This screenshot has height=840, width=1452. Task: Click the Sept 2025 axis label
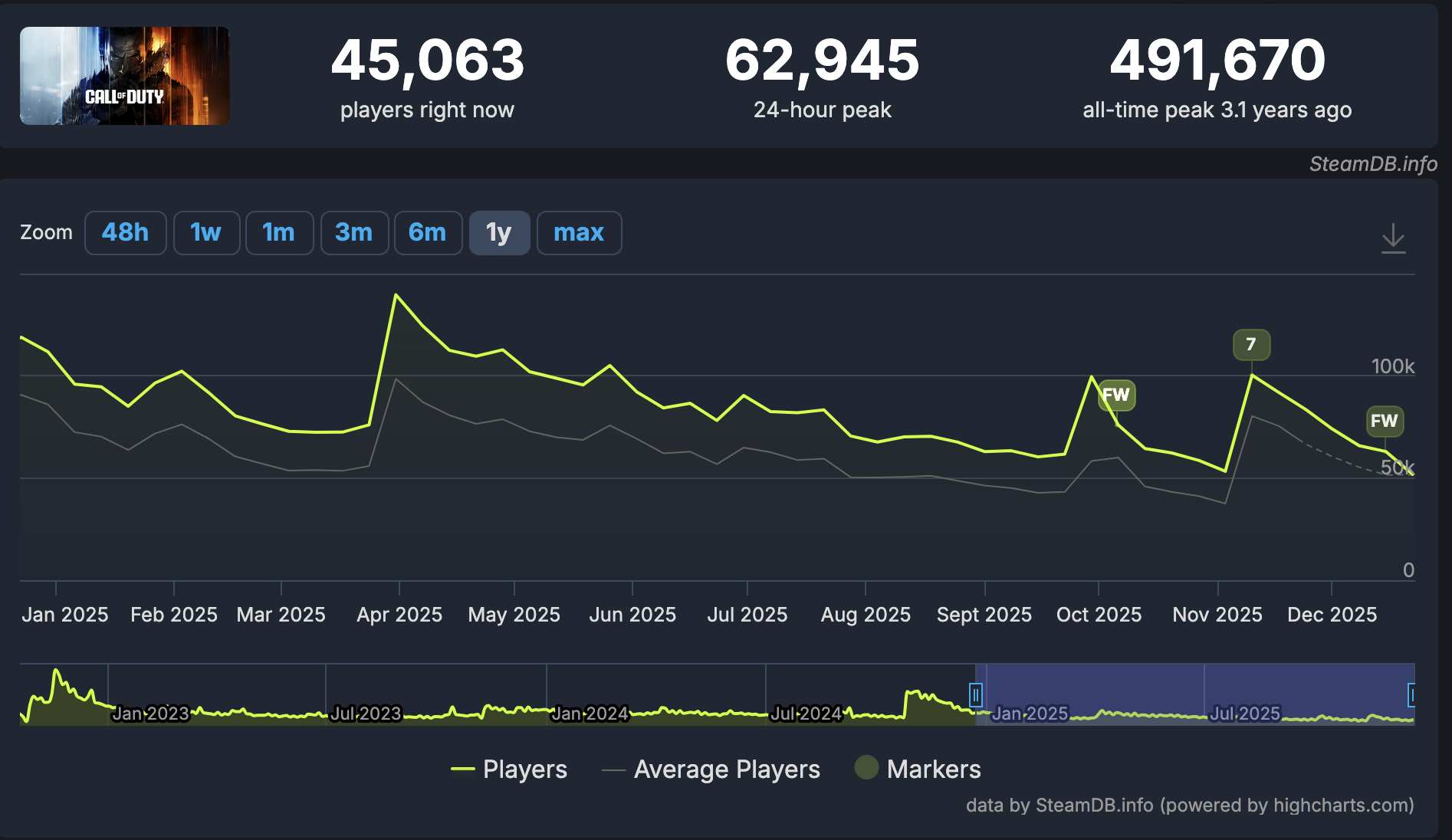(984, 615)
